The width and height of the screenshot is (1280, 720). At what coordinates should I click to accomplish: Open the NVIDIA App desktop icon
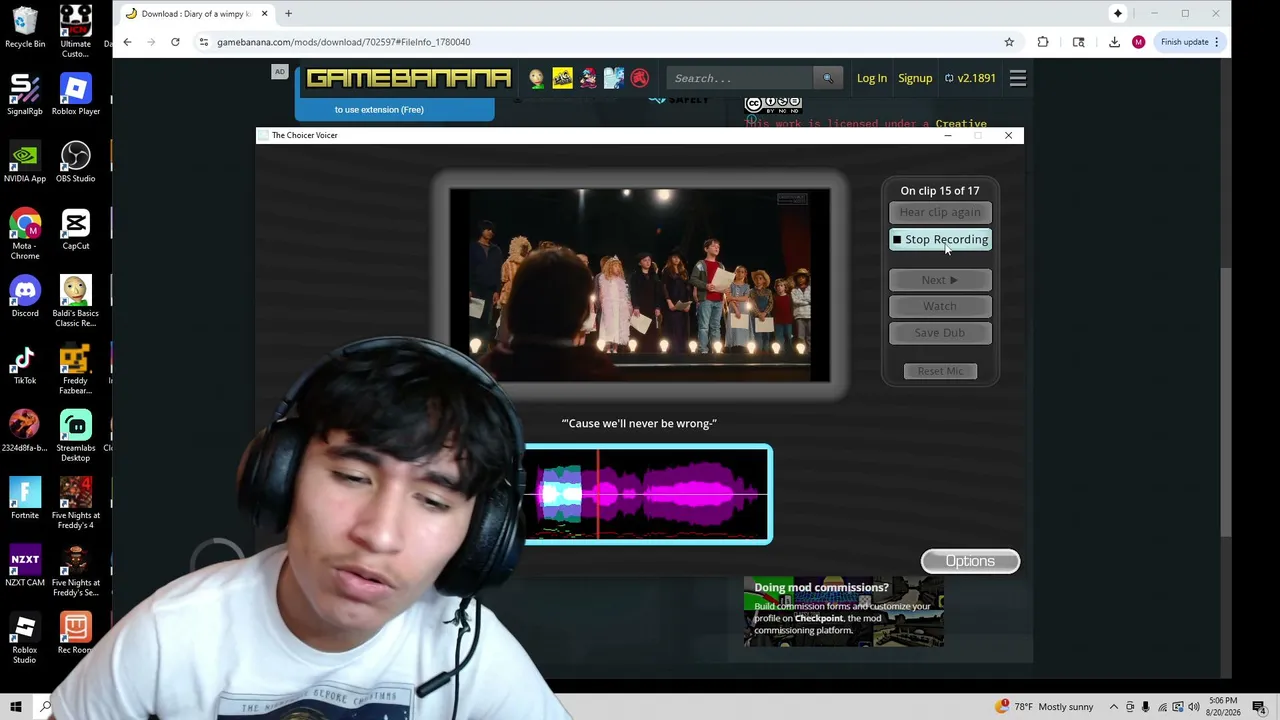click(x=25, y=162)
